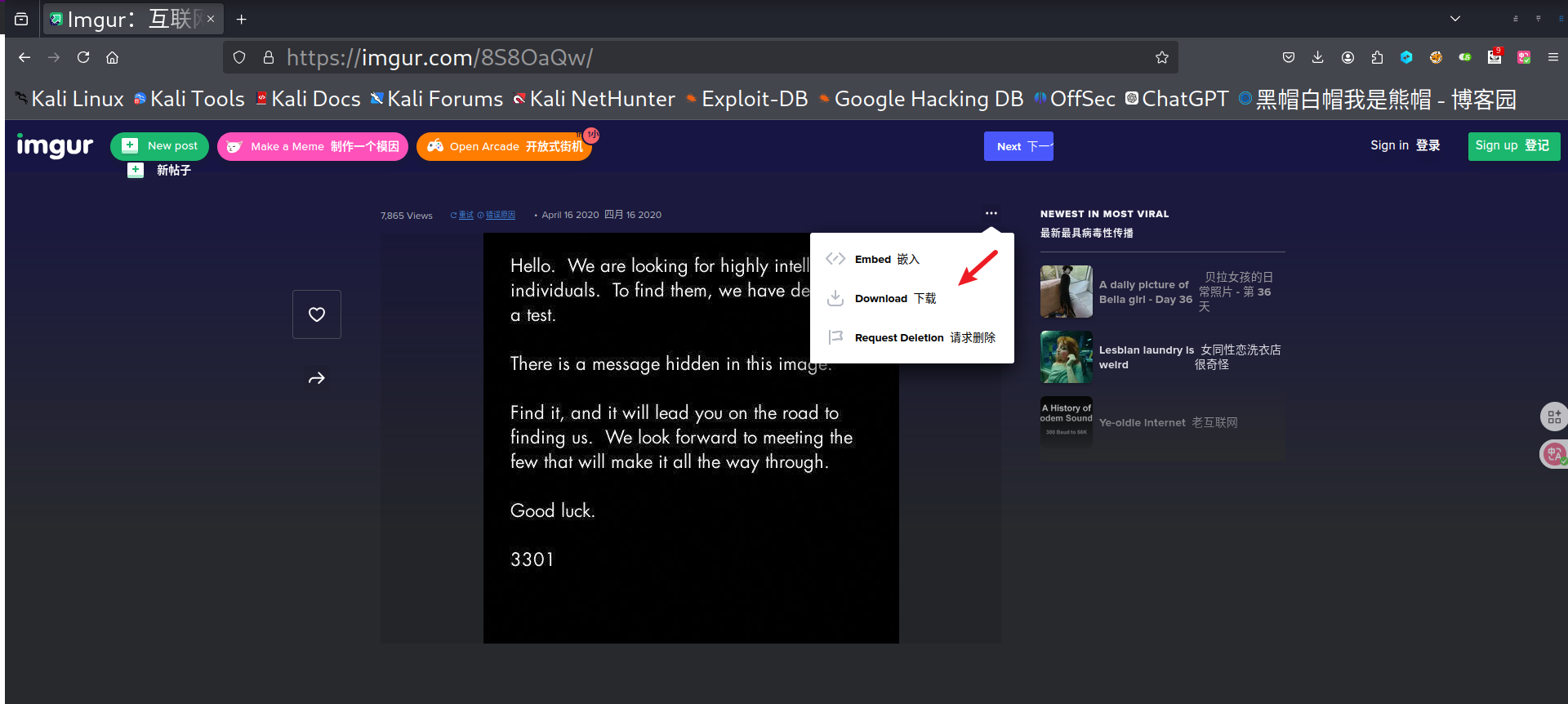
Task: Open the three-dots post options menu
Action: 991,213
